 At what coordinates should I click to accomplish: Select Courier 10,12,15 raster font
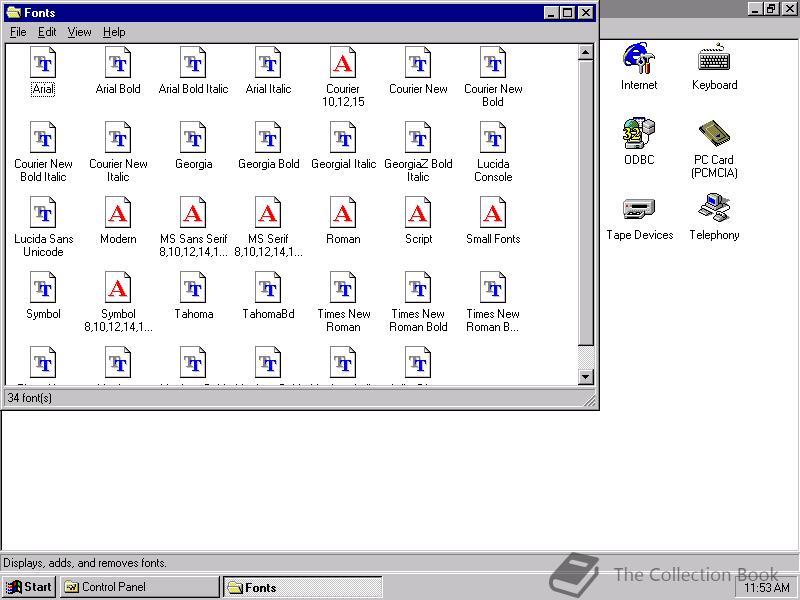[x=343, y=63]
